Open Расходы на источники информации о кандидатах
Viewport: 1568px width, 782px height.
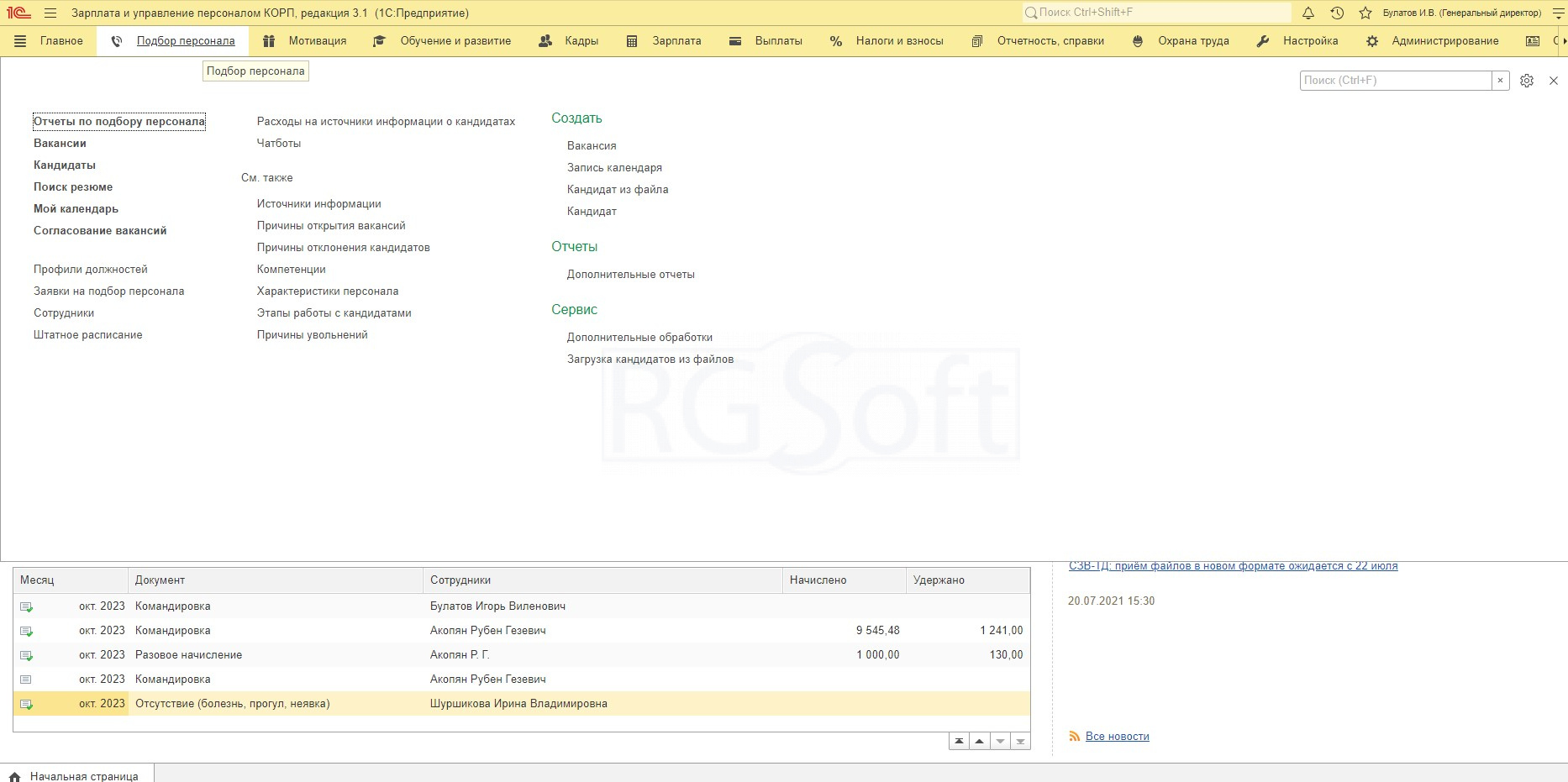387,122
